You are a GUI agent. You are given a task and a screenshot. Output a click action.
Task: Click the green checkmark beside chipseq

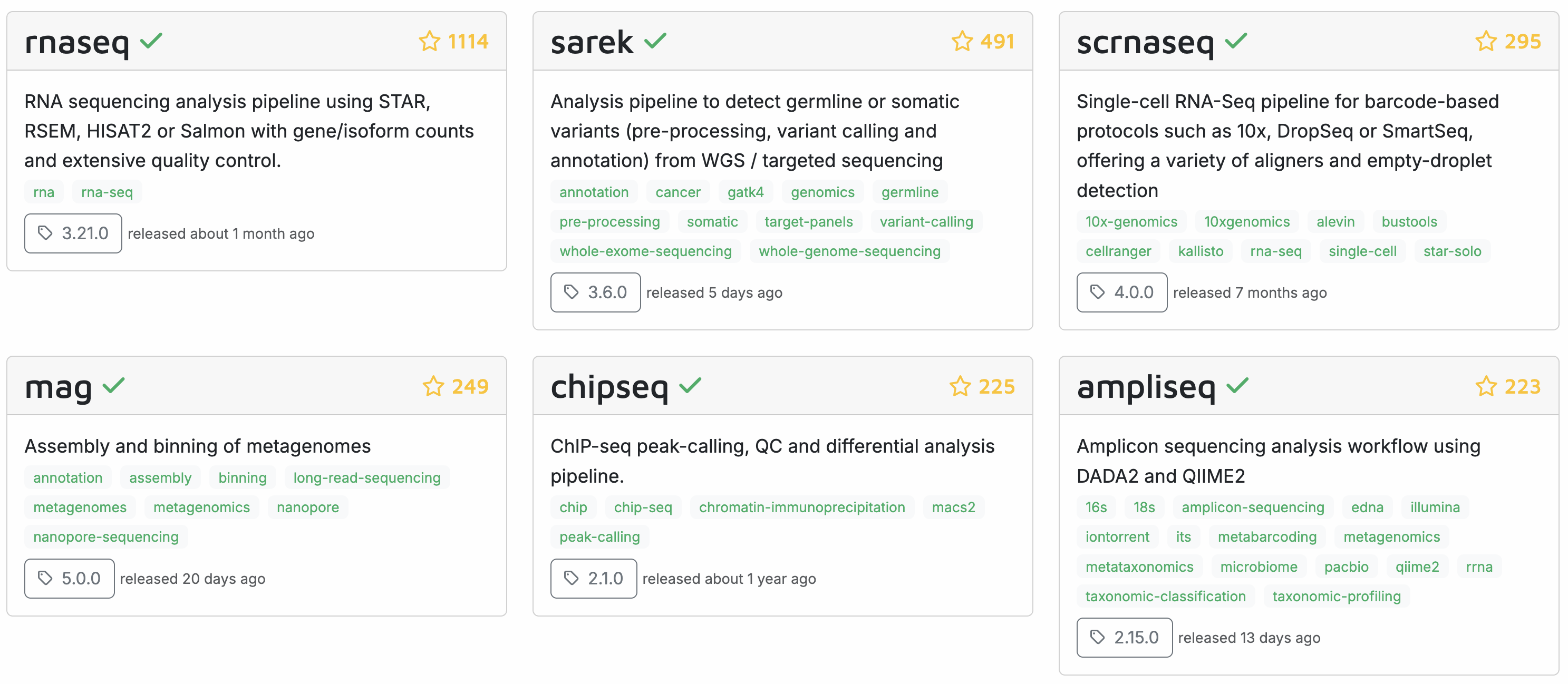pos(690,386)
